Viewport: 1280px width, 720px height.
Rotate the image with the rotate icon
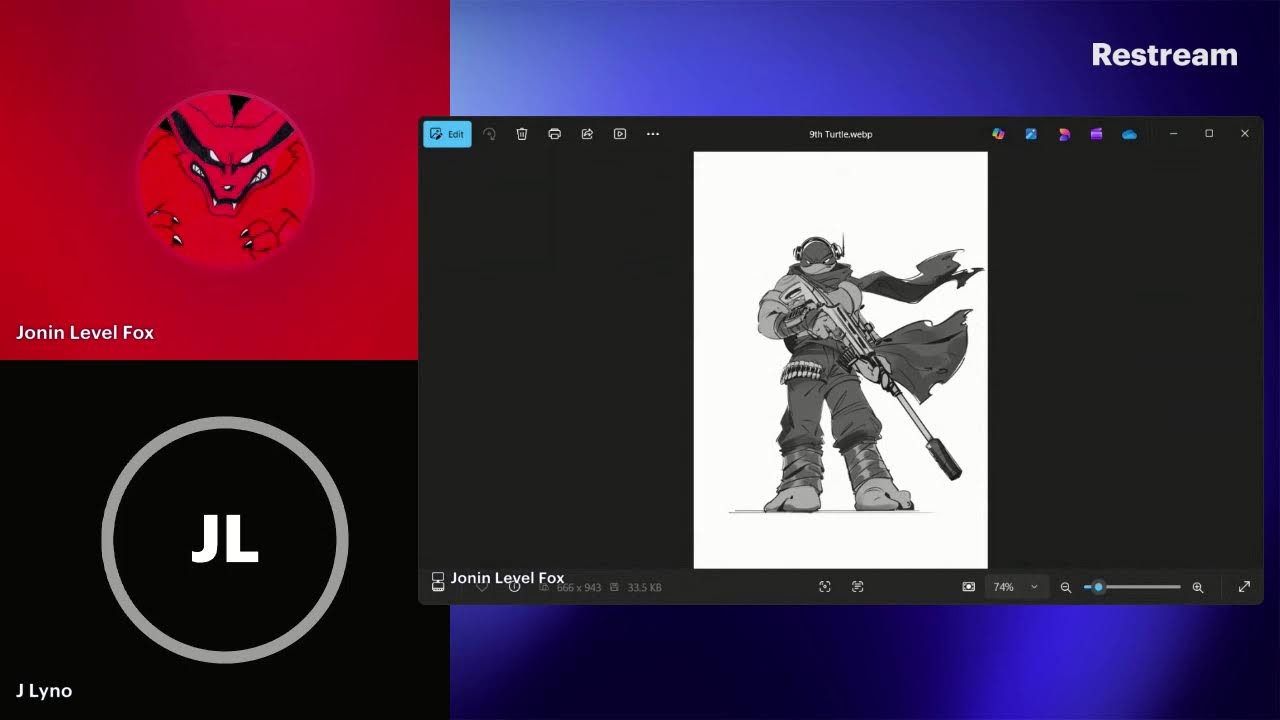pos(489,134)
